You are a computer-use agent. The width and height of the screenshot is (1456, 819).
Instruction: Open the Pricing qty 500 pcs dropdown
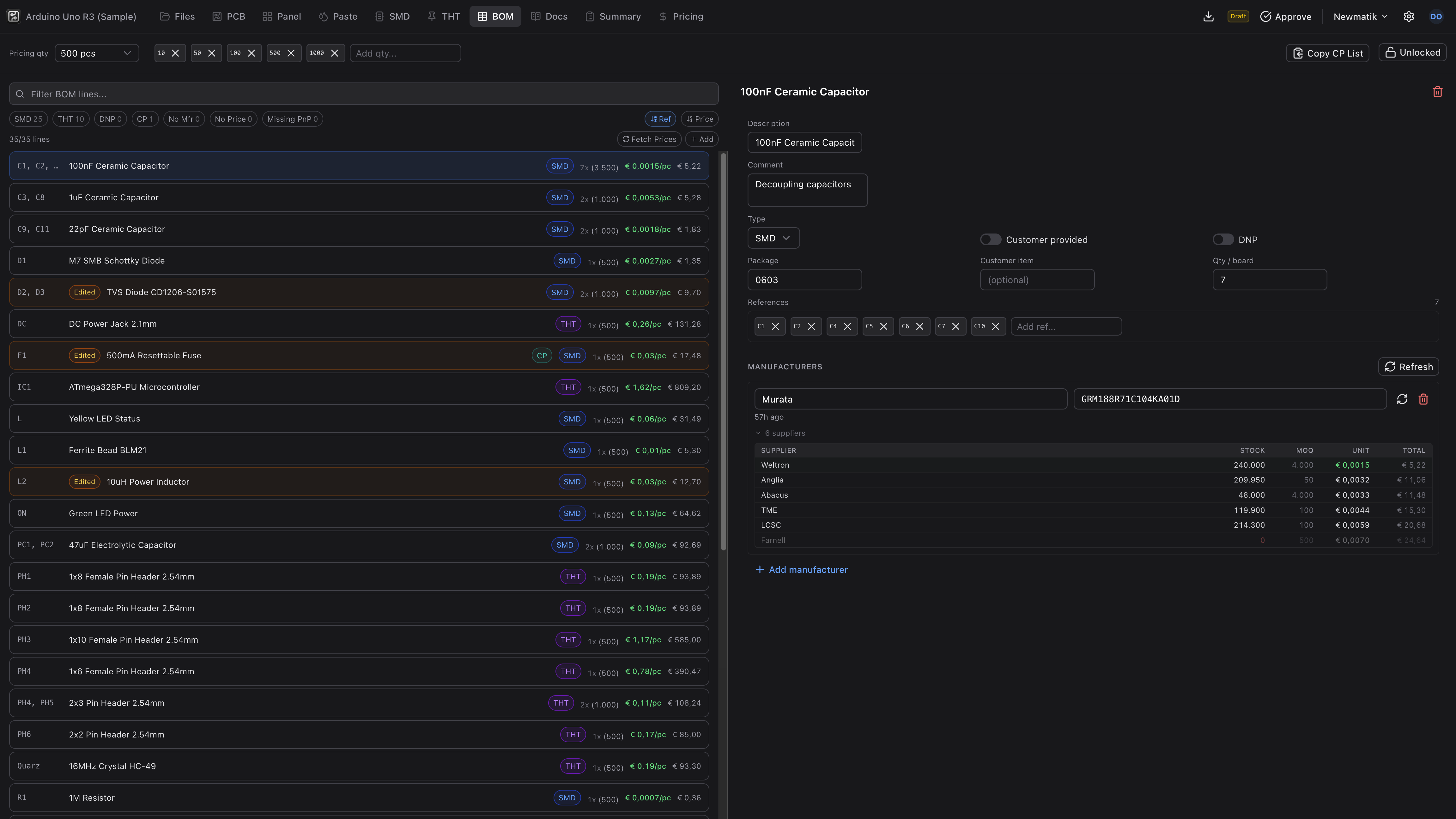click(x=97, y=53)
